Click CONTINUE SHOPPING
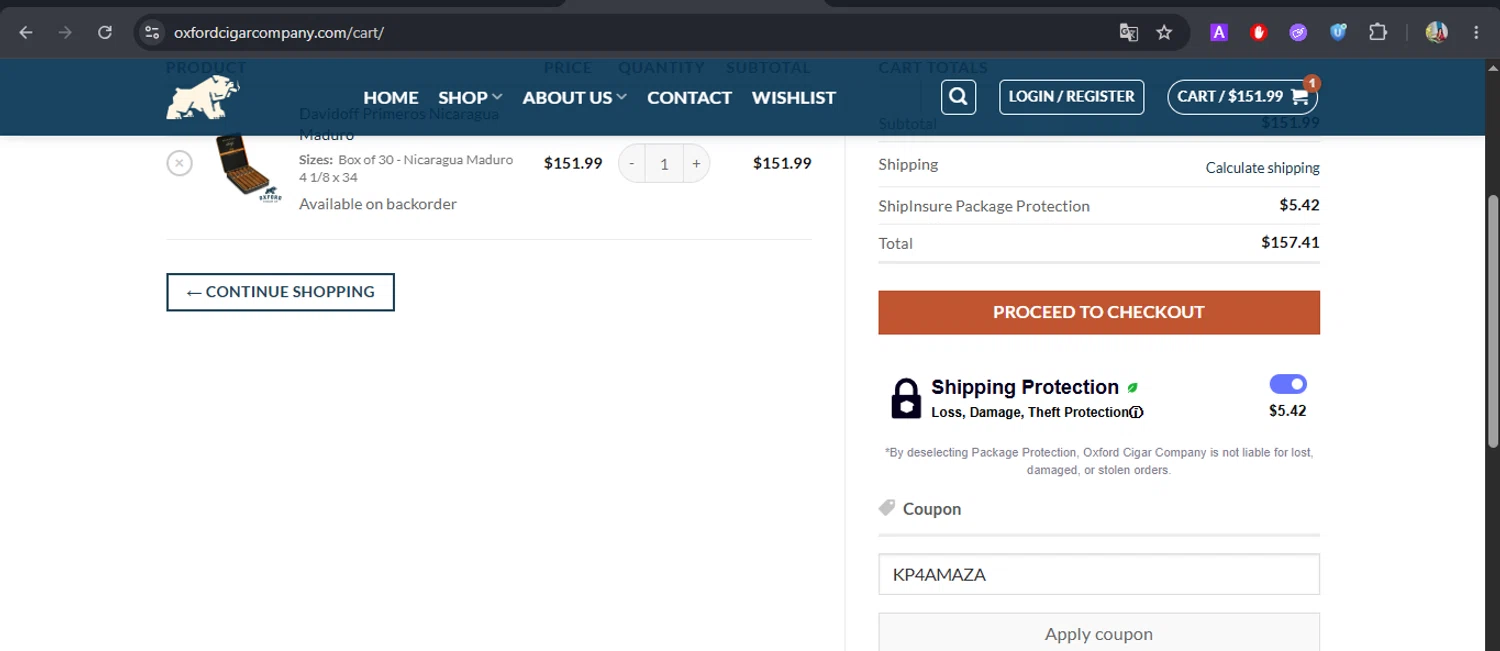This screenshot has height=651, width=1500. pos(280,292)
